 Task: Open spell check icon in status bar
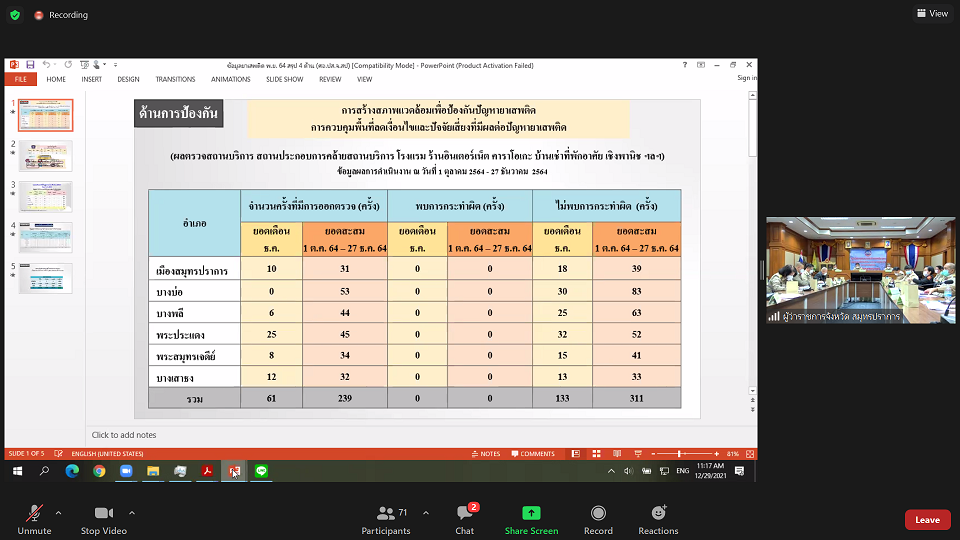pyautogui.click(x=58, y=454)
